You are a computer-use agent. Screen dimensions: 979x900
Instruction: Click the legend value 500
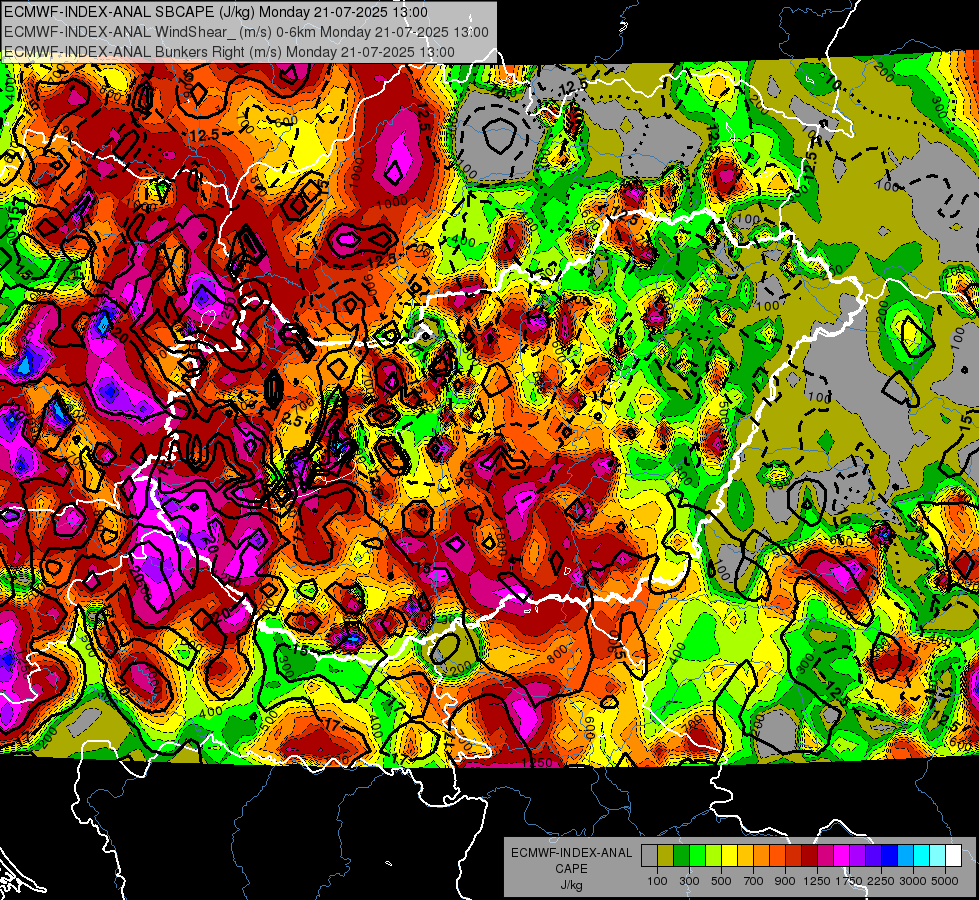point(721,881)
